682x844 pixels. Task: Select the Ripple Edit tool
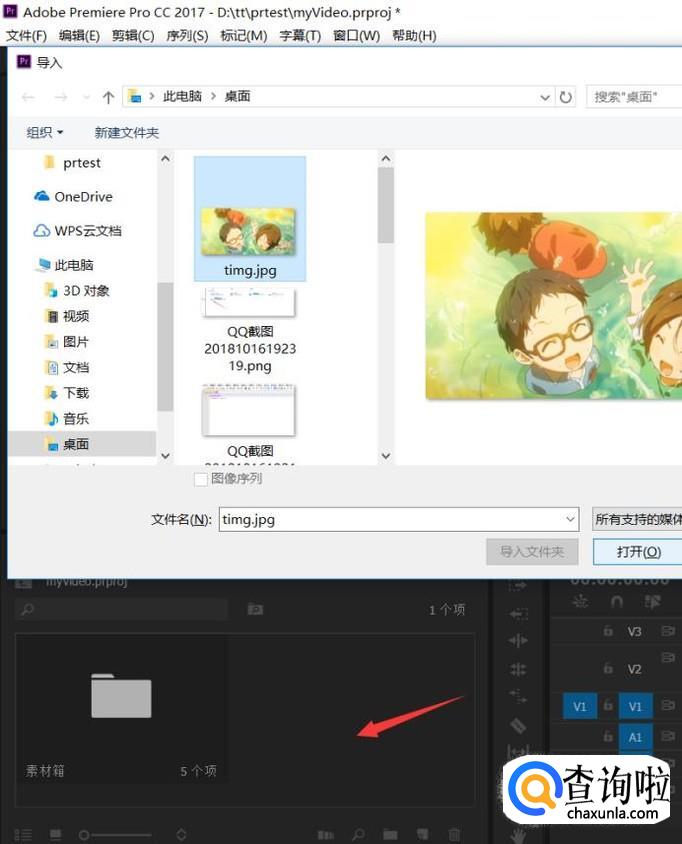tap(518, 641)
